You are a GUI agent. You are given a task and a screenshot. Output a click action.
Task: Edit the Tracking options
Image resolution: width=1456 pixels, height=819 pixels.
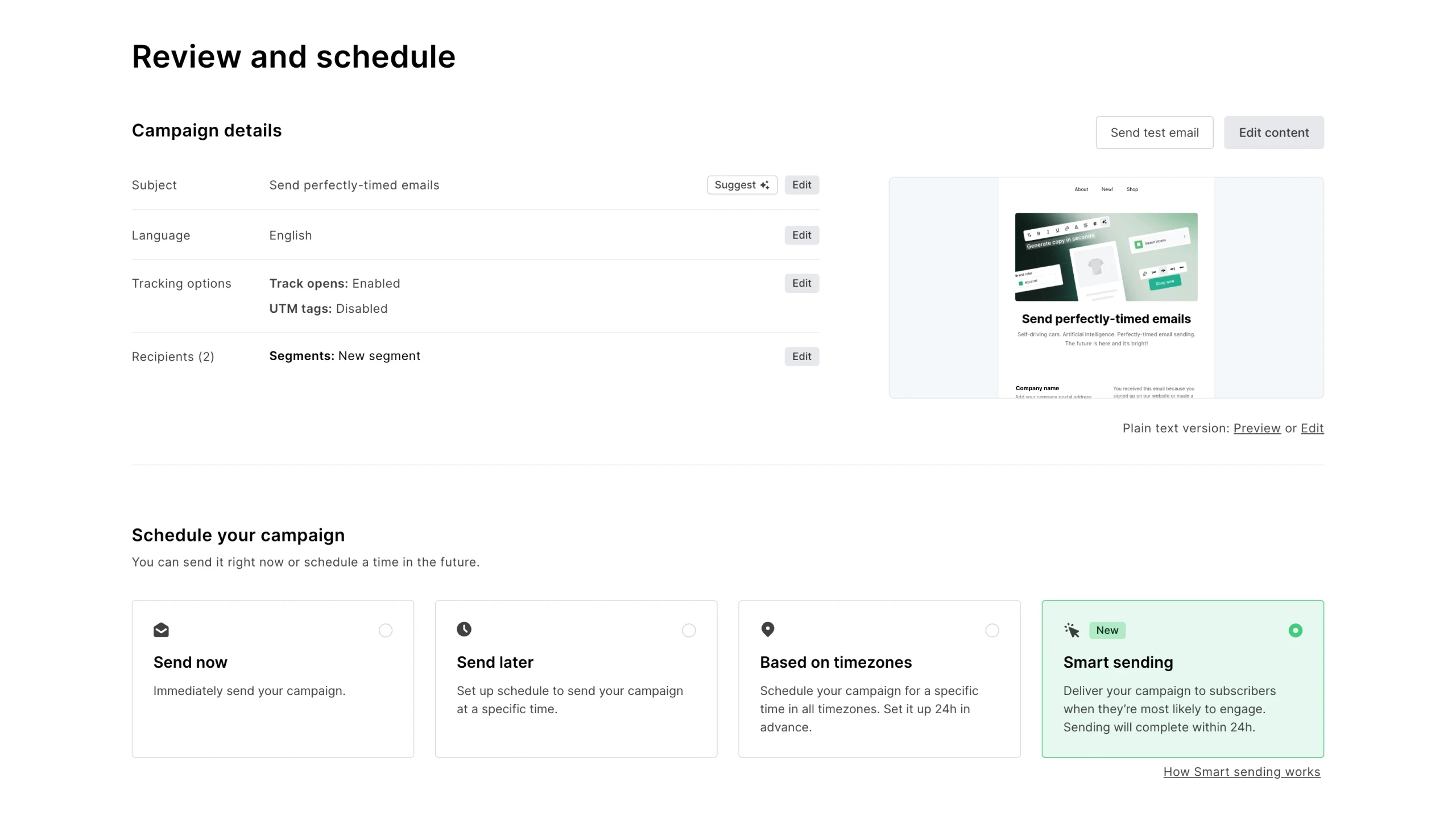click(801, 283)
